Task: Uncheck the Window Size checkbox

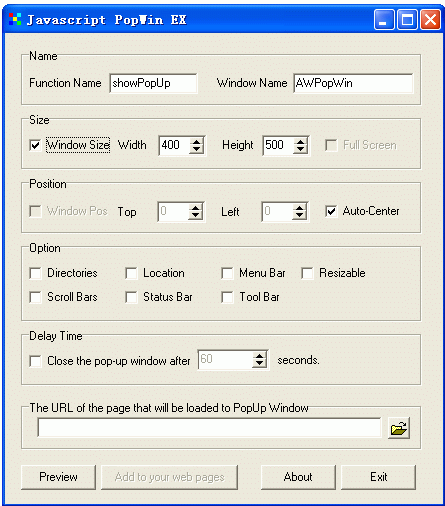Action: (35, 145)
